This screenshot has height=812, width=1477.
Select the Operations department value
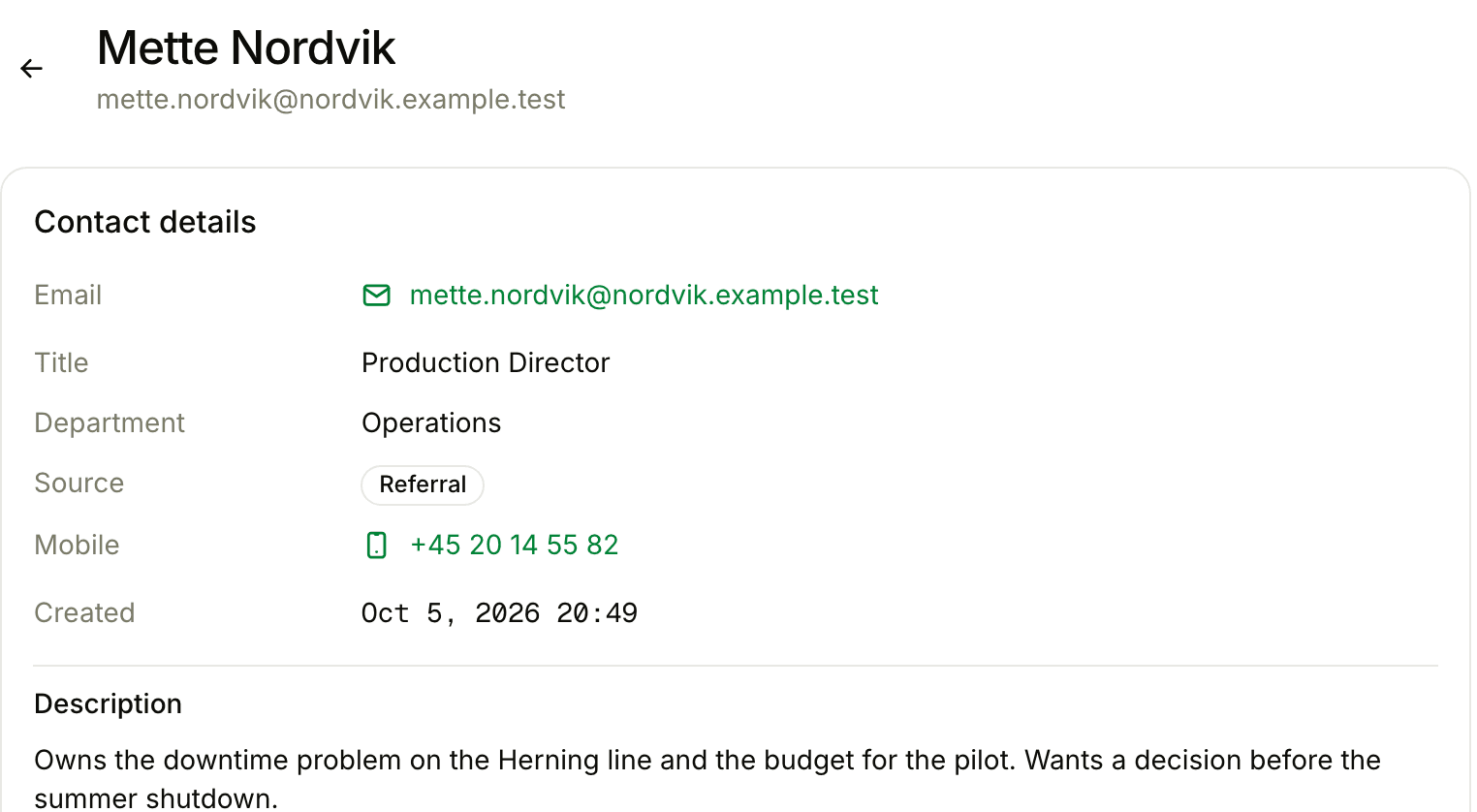pyautogui.click(x=431, y=423)
